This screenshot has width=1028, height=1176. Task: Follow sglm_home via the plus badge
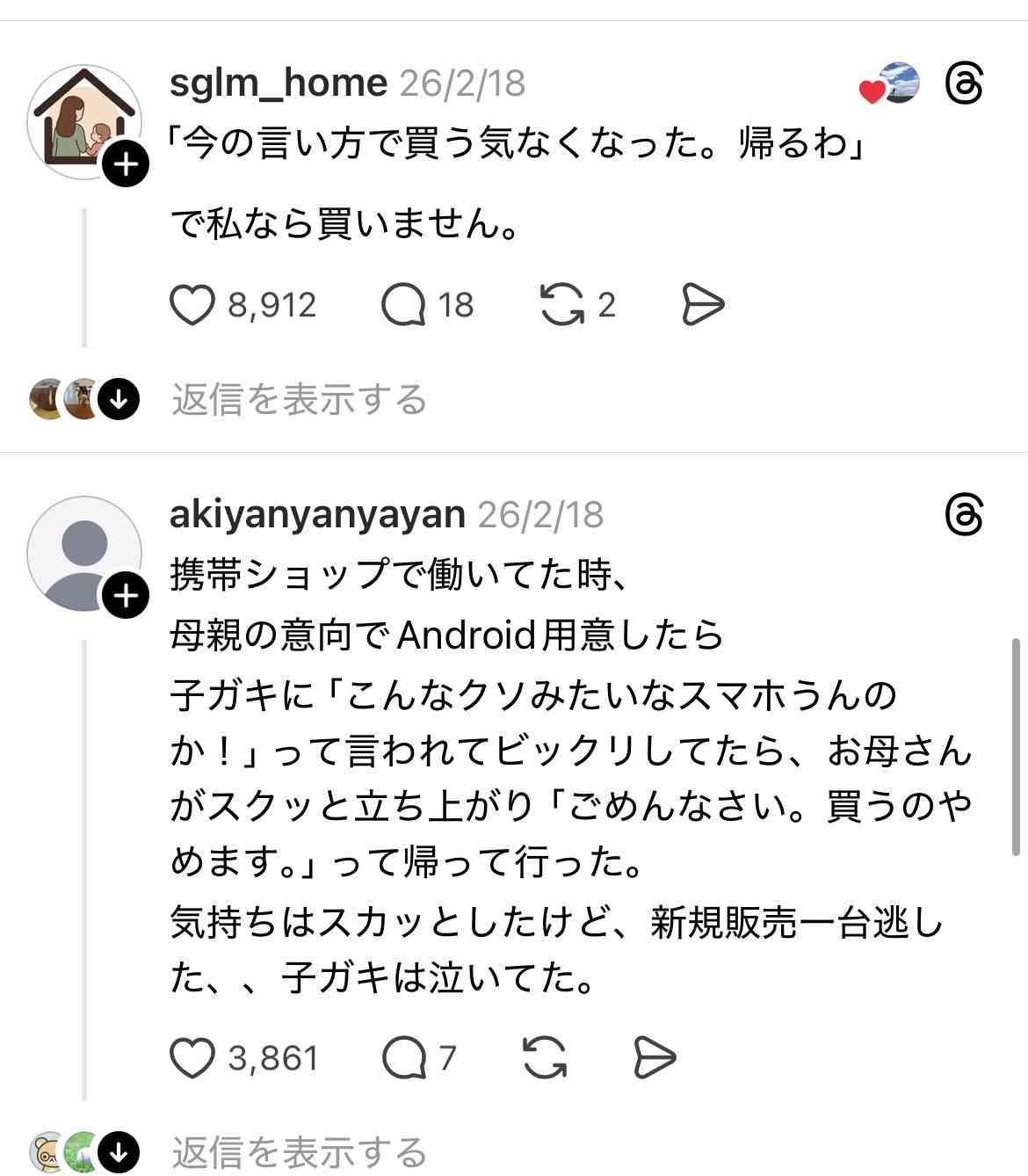(126, 163)
